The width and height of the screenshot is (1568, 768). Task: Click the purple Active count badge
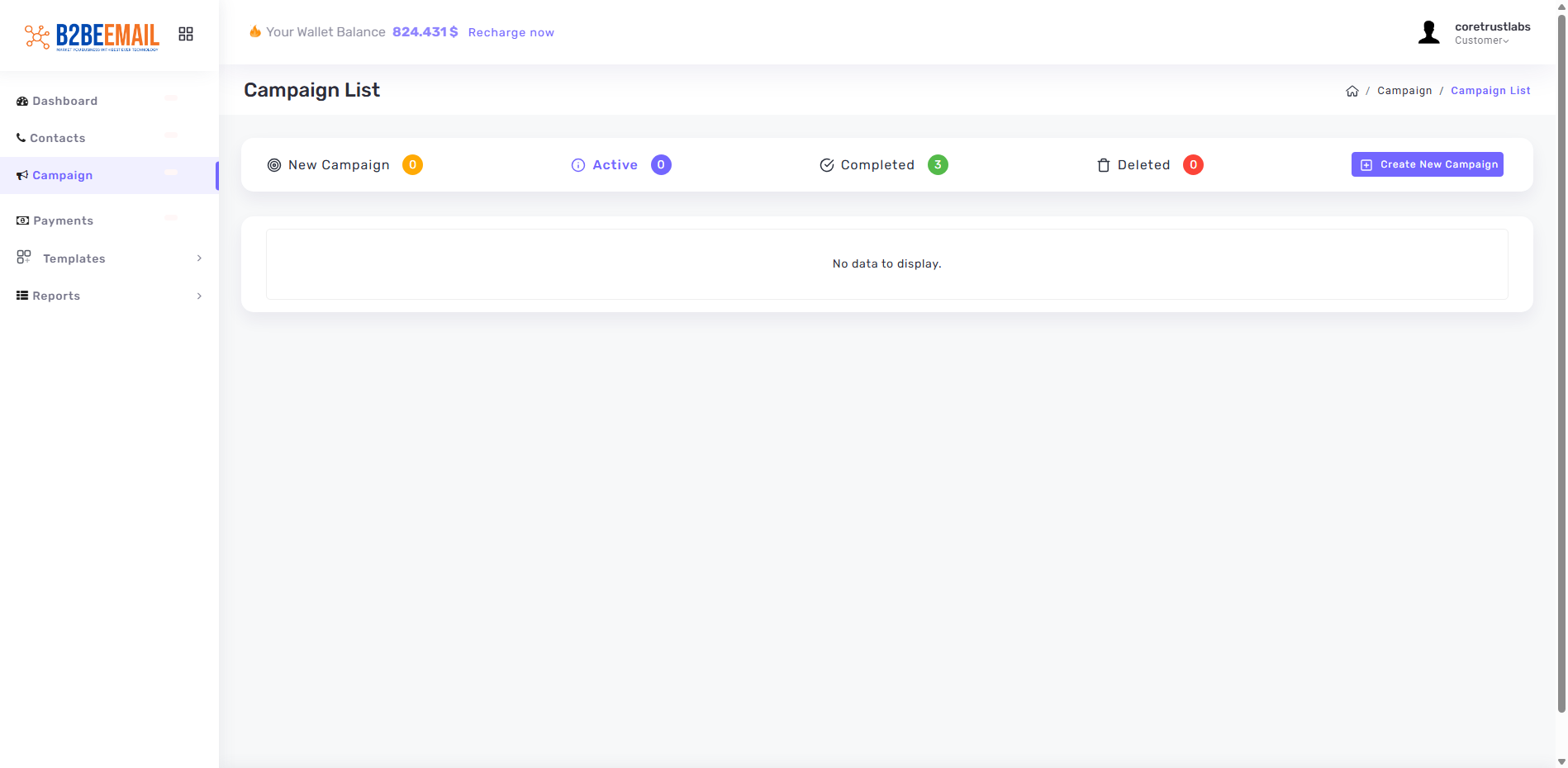point(661,165)
